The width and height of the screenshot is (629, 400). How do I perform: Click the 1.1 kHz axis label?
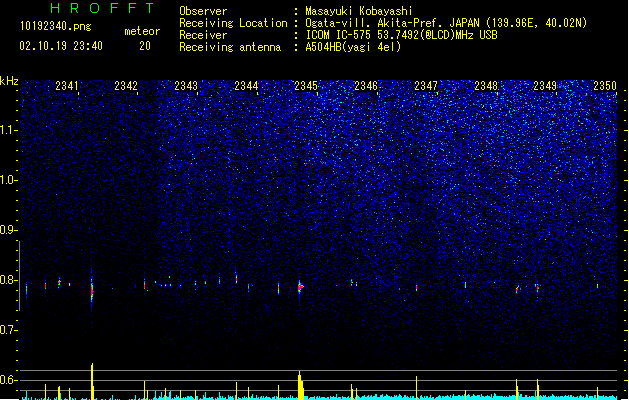tap(9, 130)
